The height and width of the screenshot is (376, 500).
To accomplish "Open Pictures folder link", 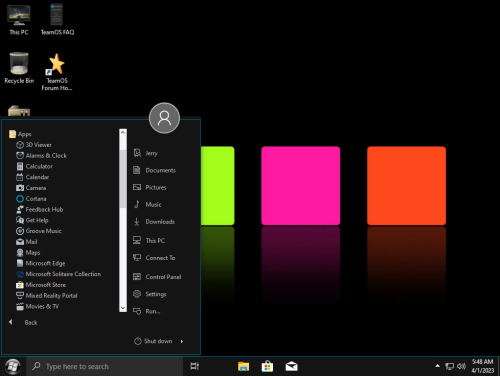I will click(x=150, y=187).
